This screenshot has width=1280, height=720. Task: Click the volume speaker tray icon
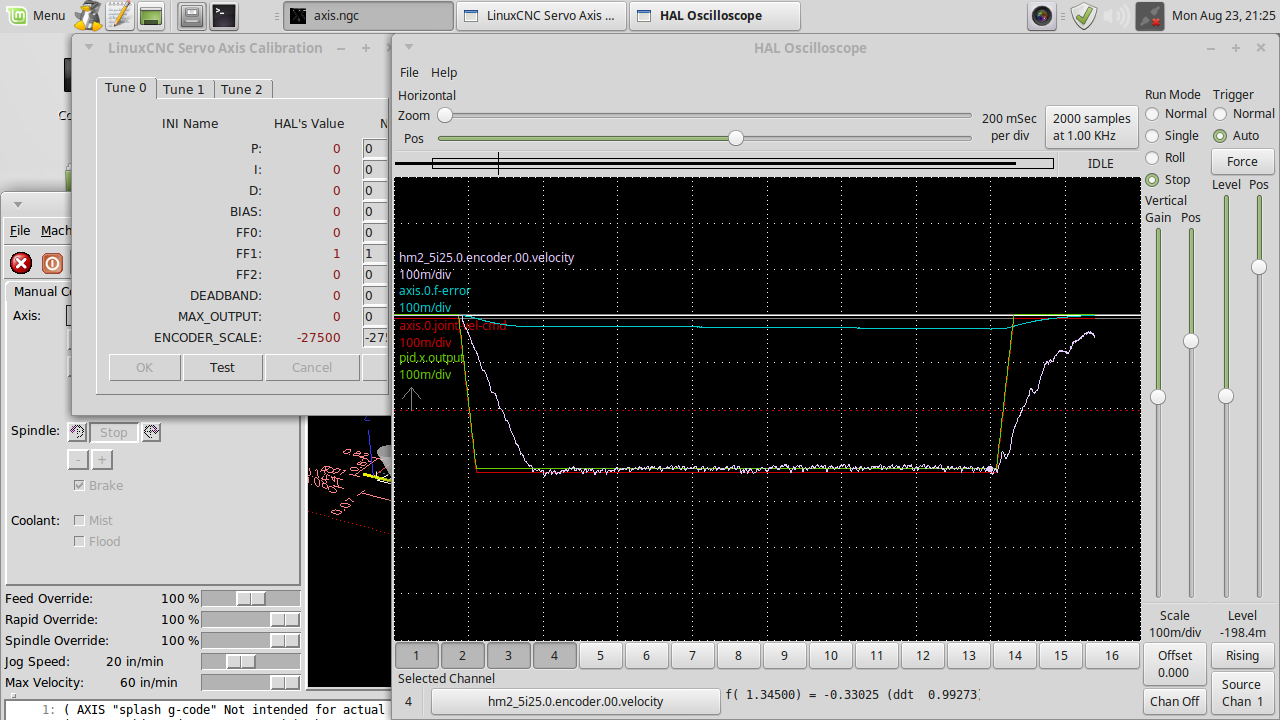(1118, 16)
